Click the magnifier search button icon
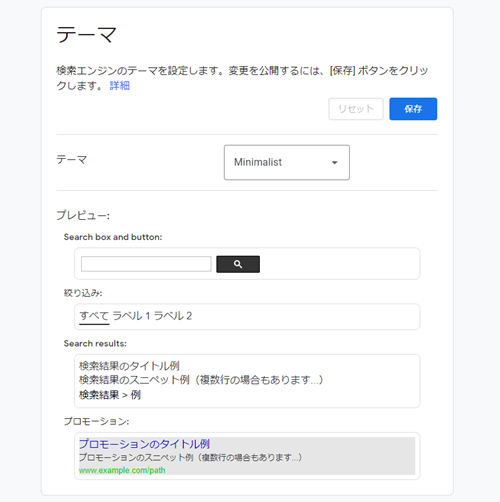Screen dimensions: 500x502 238,264
